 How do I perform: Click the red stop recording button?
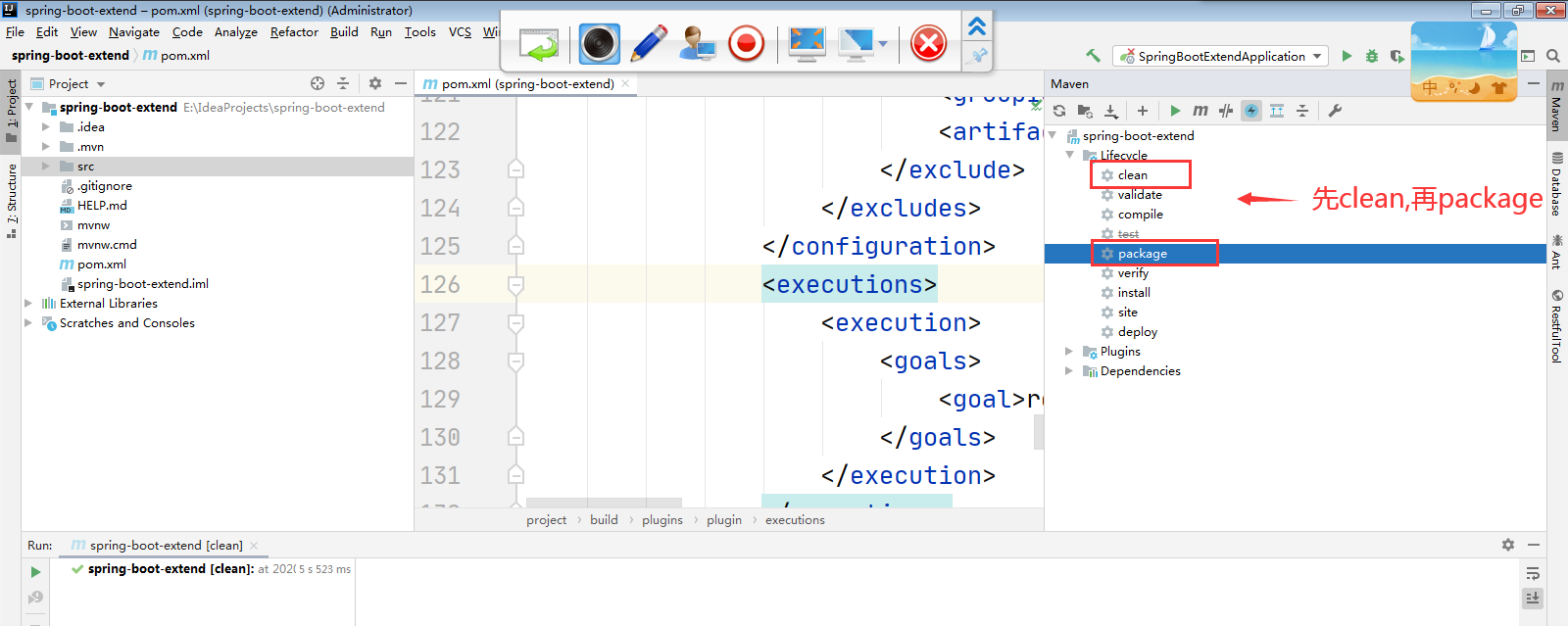pos(746,44)
